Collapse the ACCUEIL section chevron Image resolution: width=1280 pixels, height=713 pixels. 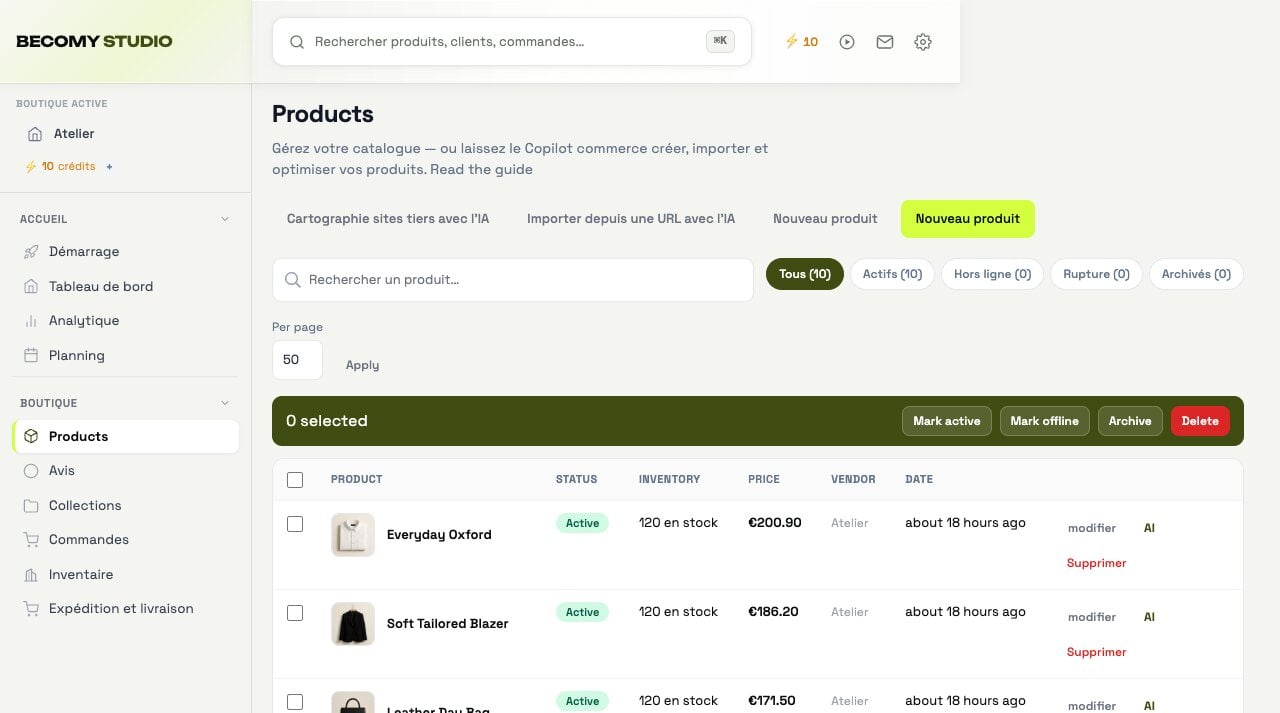click(x=225, y=219)
